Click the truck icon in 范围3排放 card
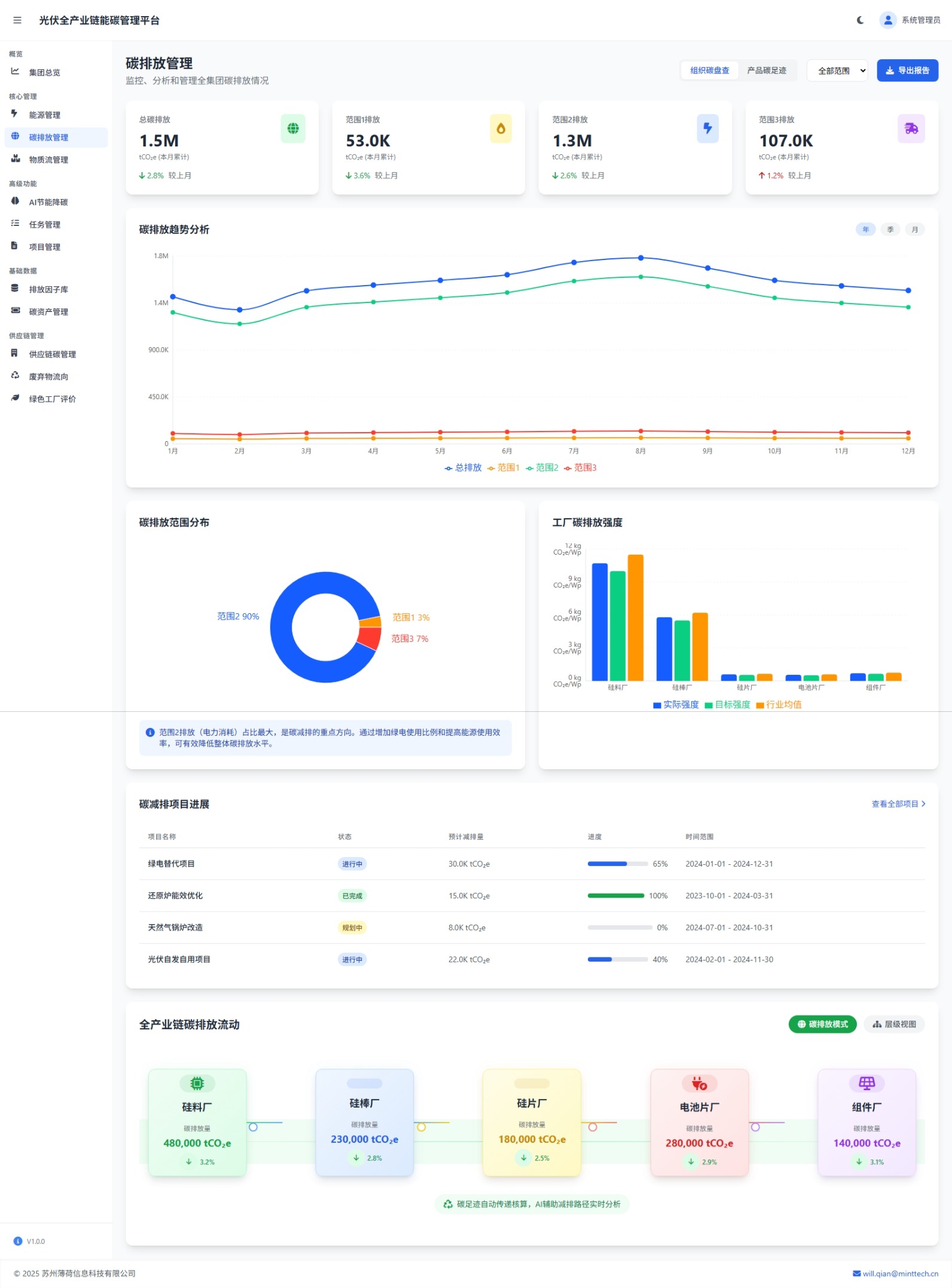The image size is (952, 1288). (x=911, y=129)
